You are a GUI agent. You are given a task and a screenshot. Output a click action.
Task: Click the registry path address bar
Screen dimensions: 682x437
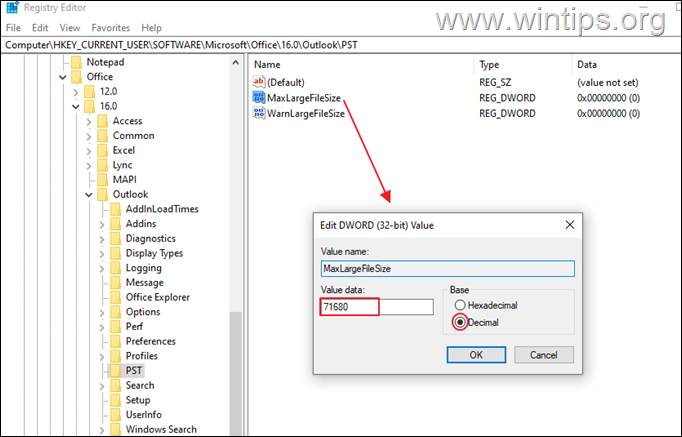pos(341,45)
